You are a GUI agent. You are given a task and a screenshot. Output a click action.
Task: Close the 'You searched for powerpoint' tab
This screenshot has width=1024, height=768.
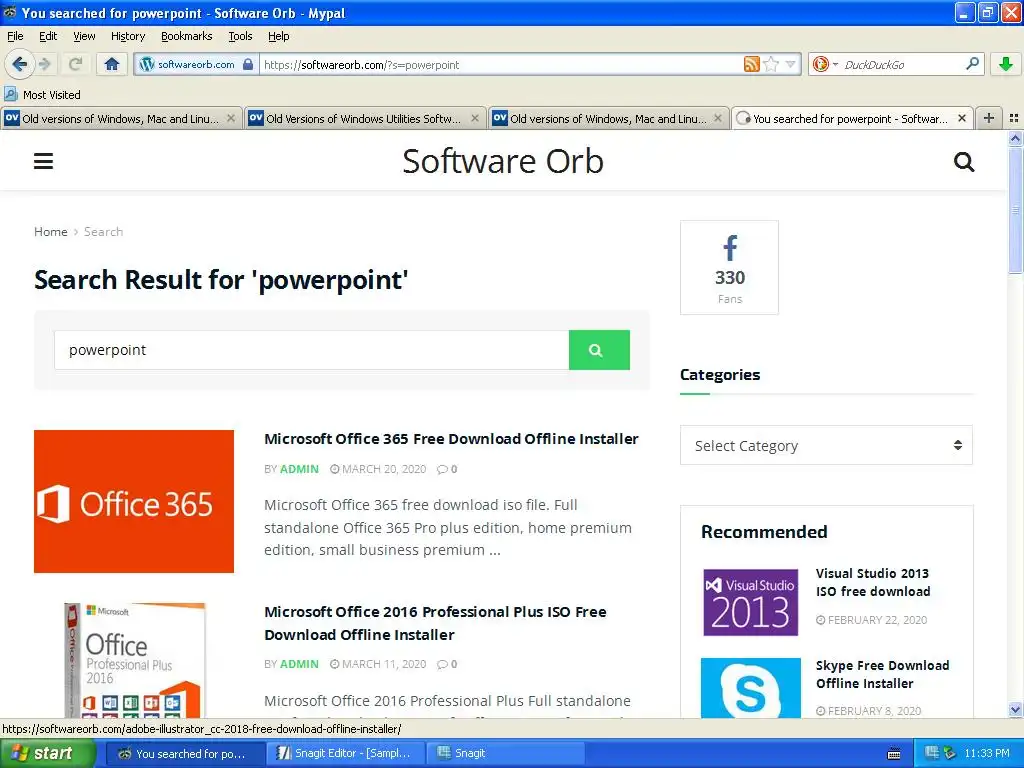pos(961,118)
